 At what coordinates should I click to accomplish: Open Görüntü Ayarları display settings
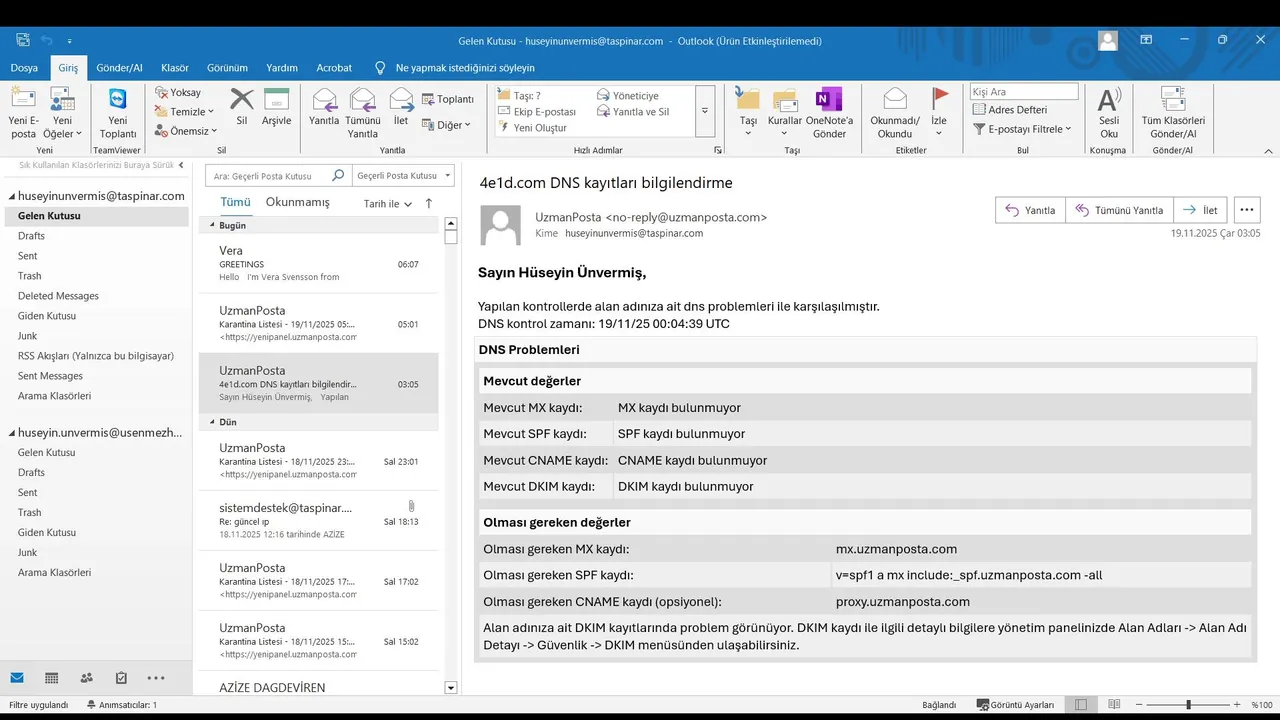pyautogui.click(x=1015, y=705)
